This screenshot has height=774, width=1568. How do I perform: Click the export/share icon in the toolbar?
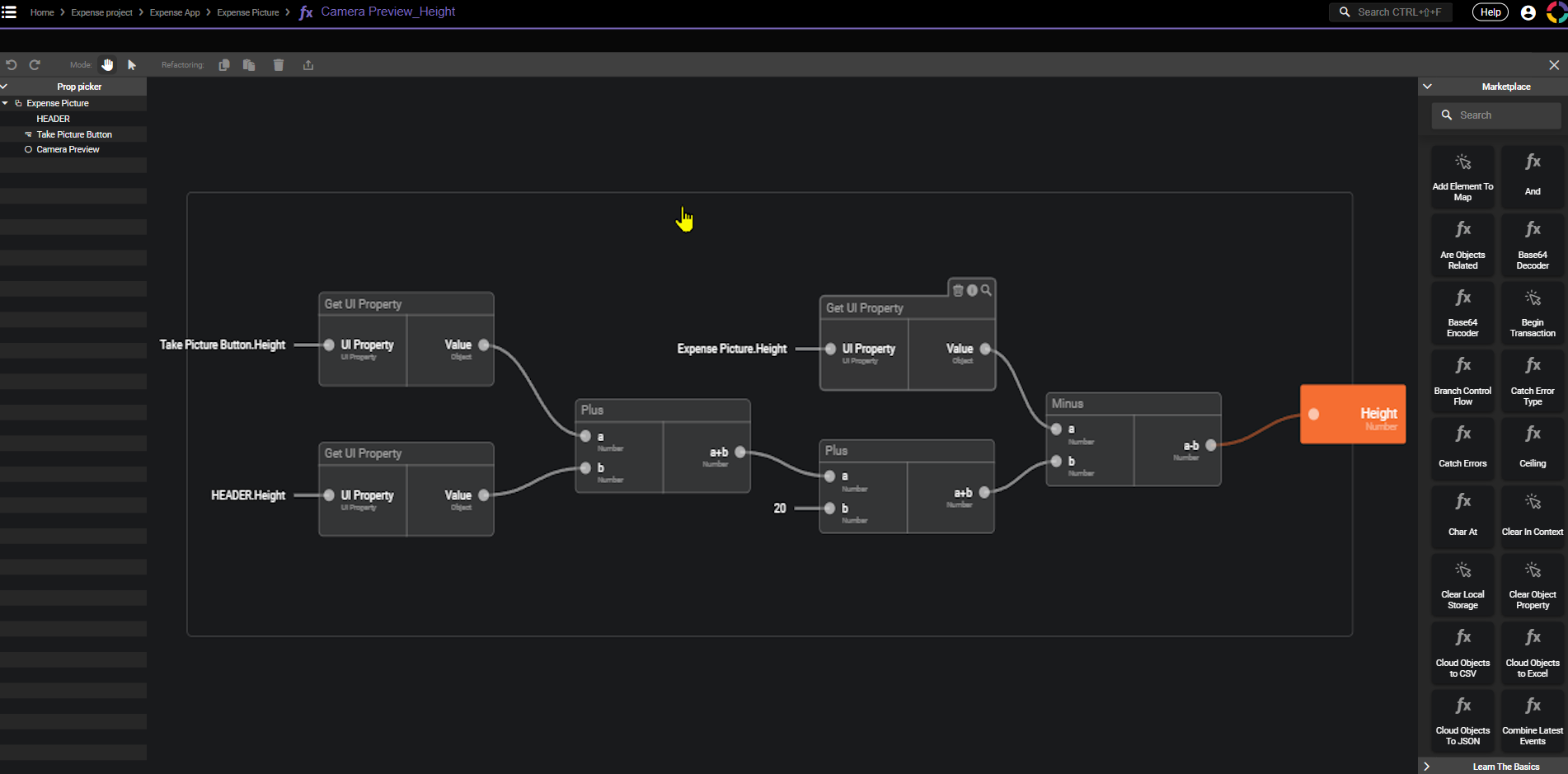click(x=308, y=65)
